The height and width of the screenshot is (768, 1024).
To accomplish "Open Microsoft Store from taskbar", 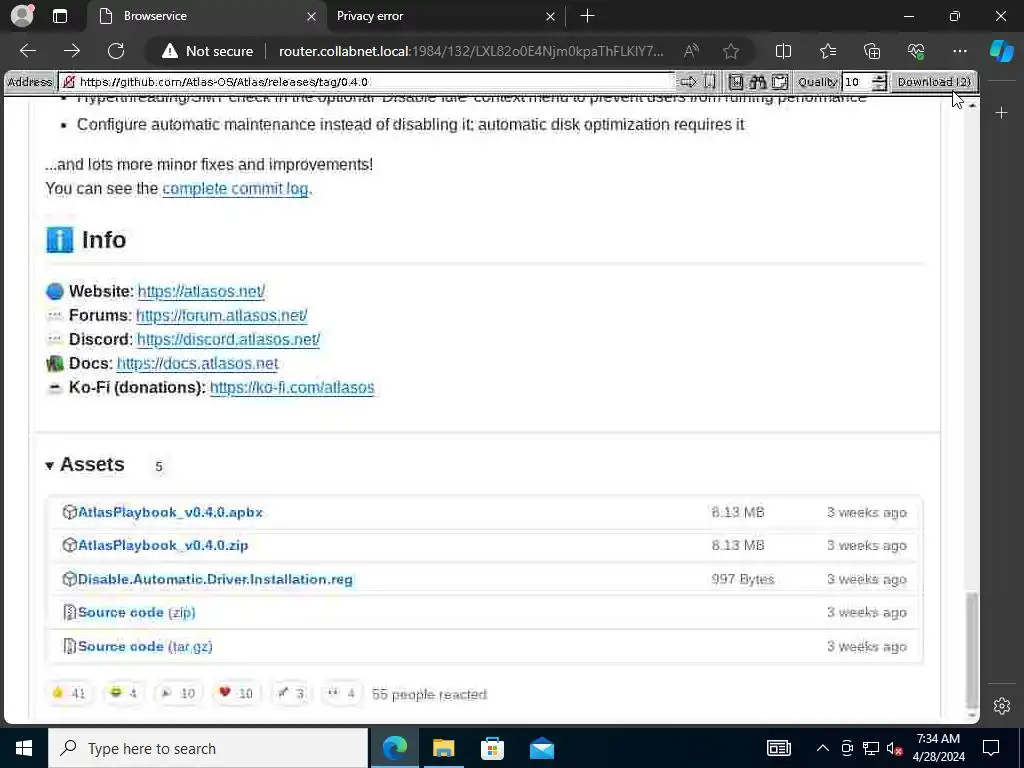I will click(492, 748).
